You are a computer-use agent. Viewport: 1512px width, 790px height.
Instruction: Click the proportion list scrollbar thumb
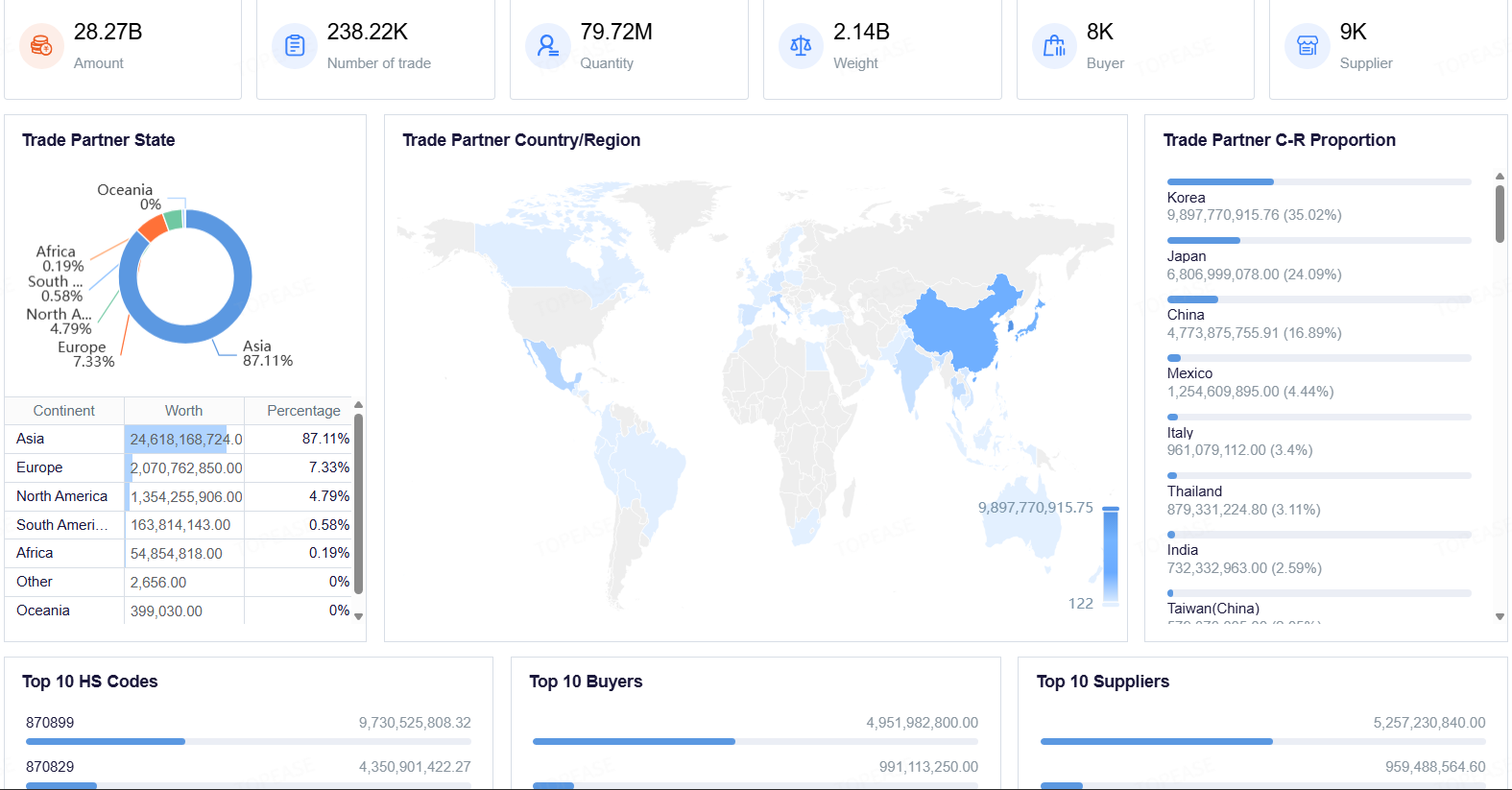pos(1500,213)
